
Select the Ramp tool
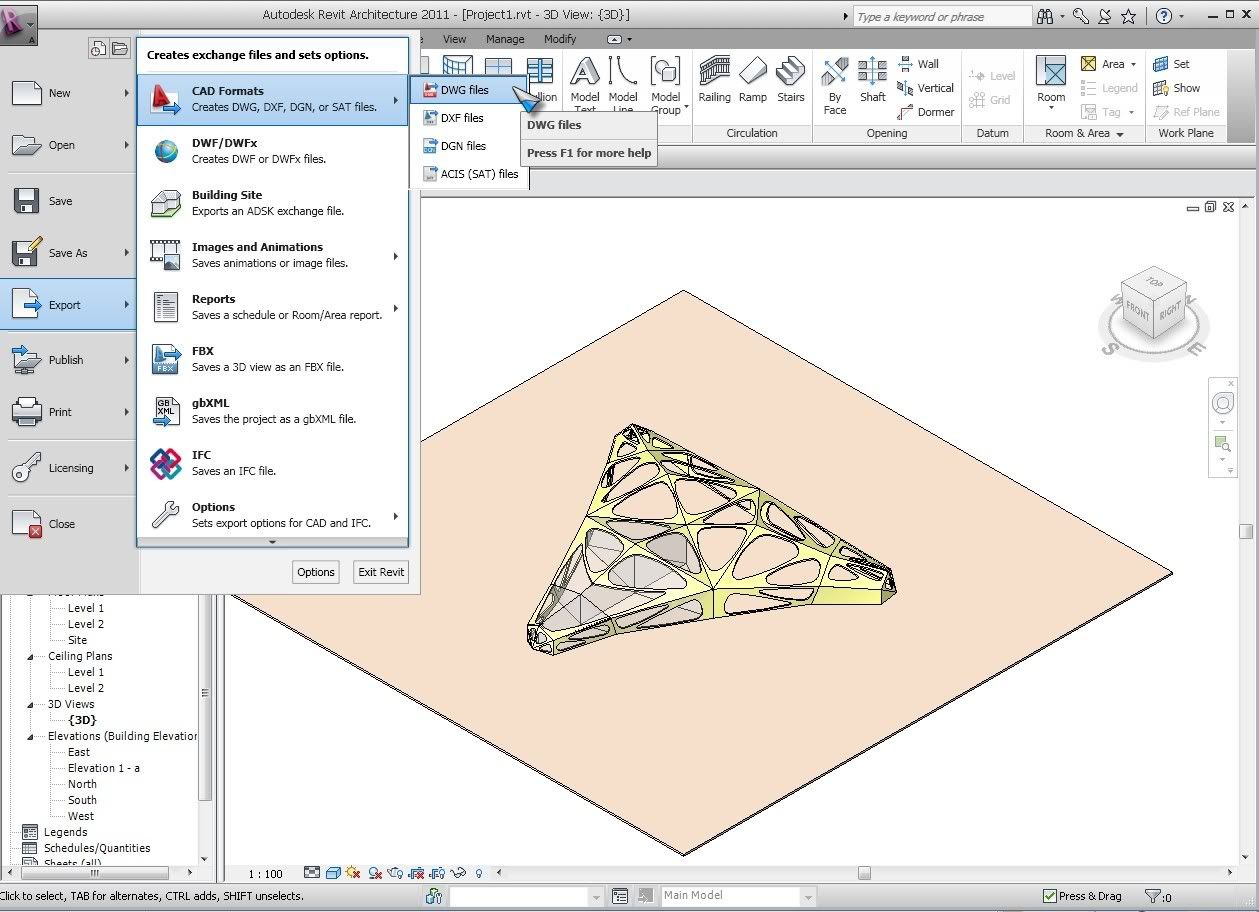(x=753, y=80)
